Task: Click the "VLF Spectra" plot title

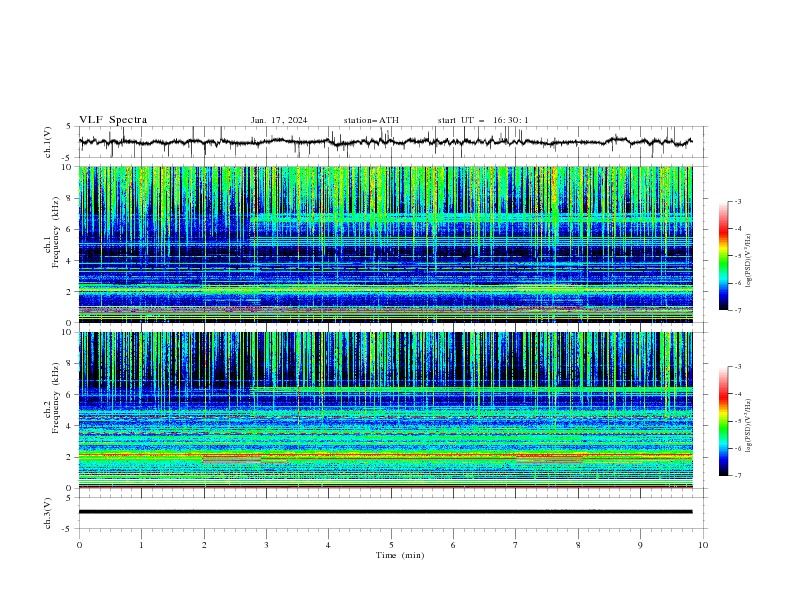Action: click(113, 120)
